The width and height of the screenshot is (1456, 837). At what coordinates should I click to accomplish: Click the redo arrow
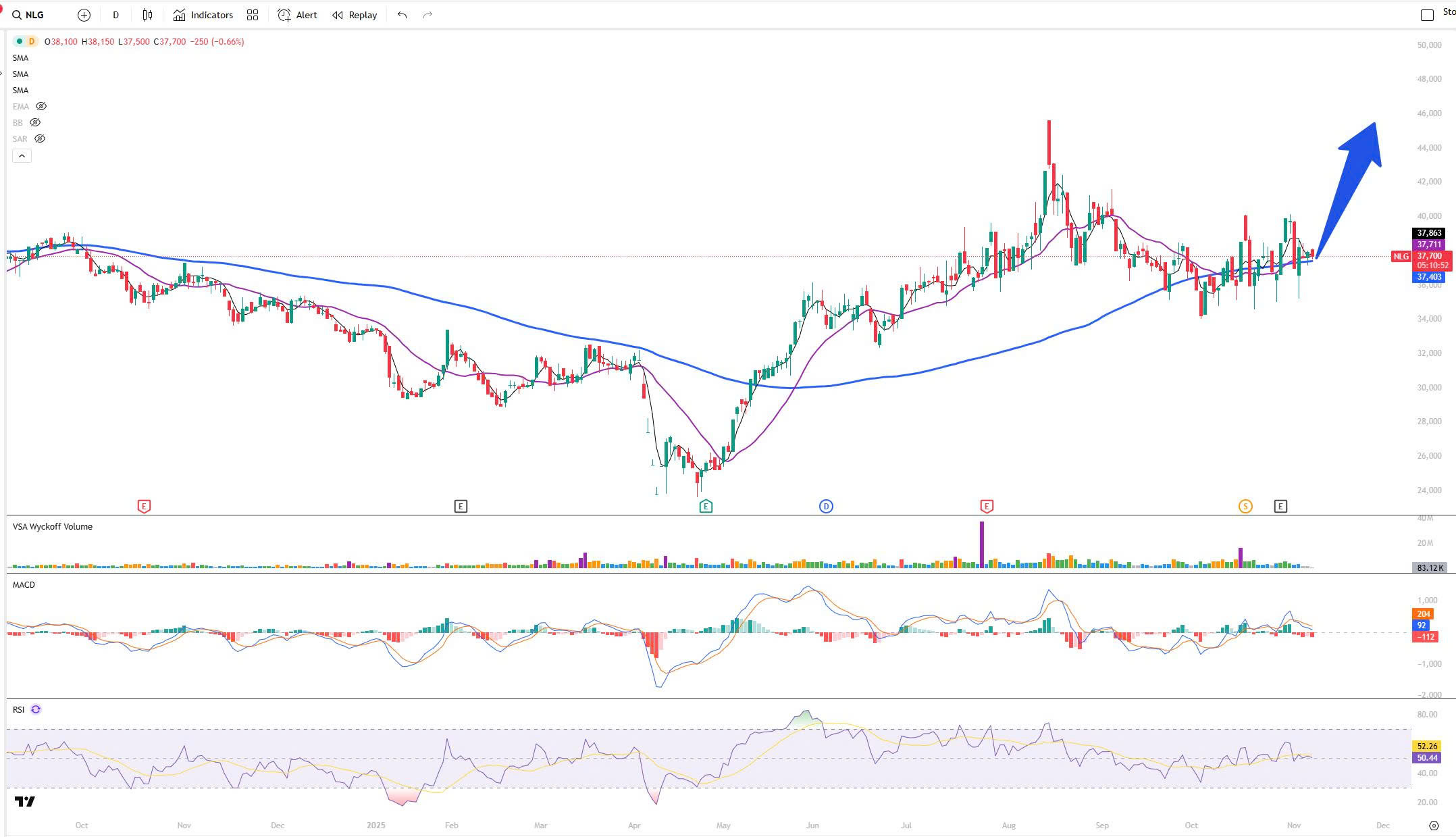[427, 15]
